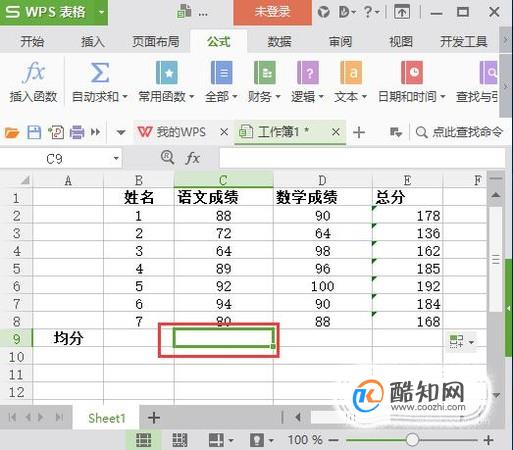Click the Print icon in quick toolbar
Image resolution: width=513 pixels, height=450 pixels.
pos(77,132)
